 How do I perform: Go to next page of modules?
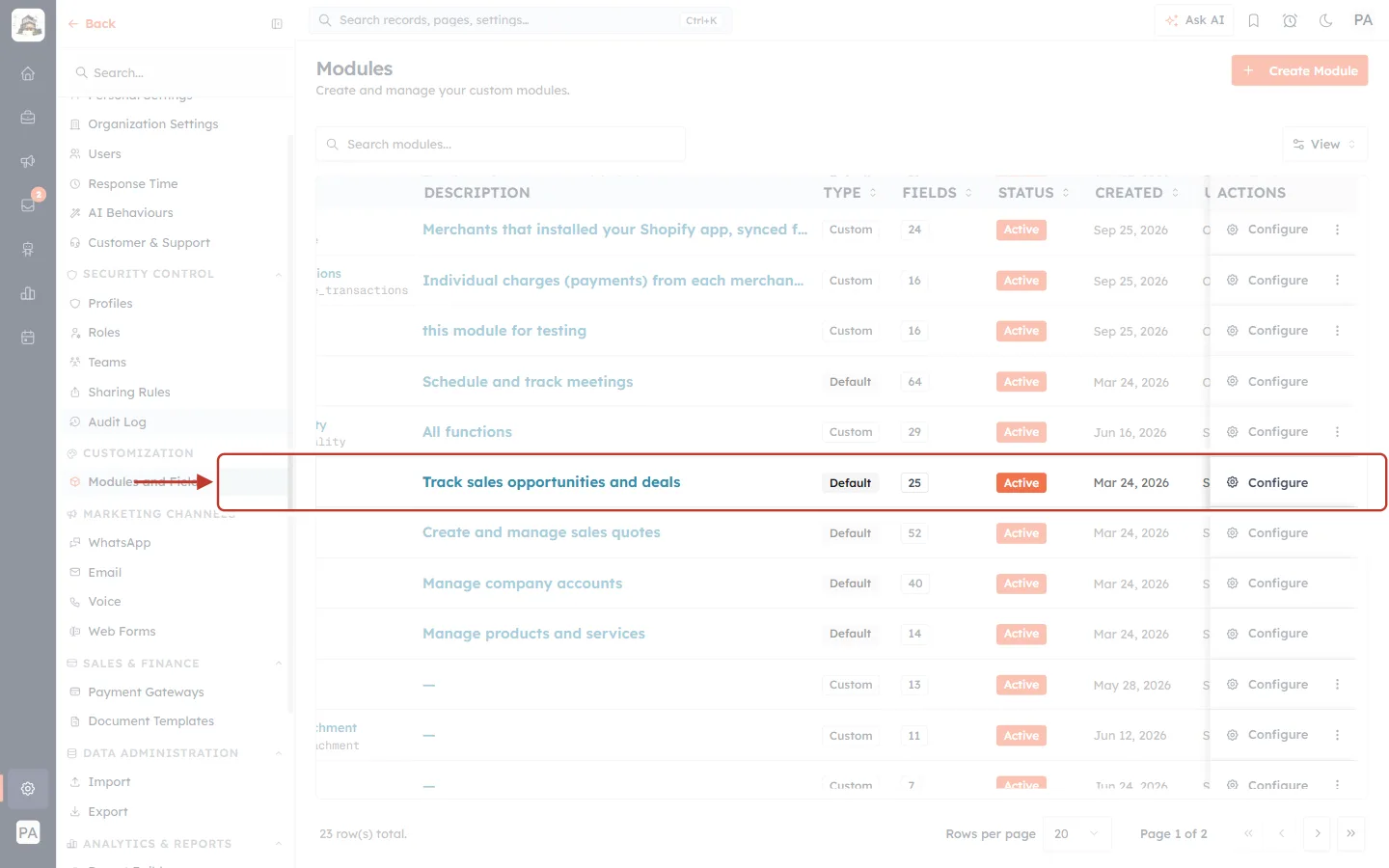tap(1317, 833)
